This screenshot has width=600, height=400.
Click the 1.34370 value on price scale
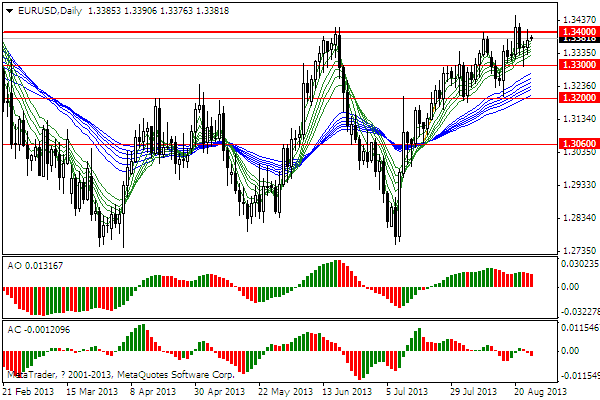pos(573,20)
